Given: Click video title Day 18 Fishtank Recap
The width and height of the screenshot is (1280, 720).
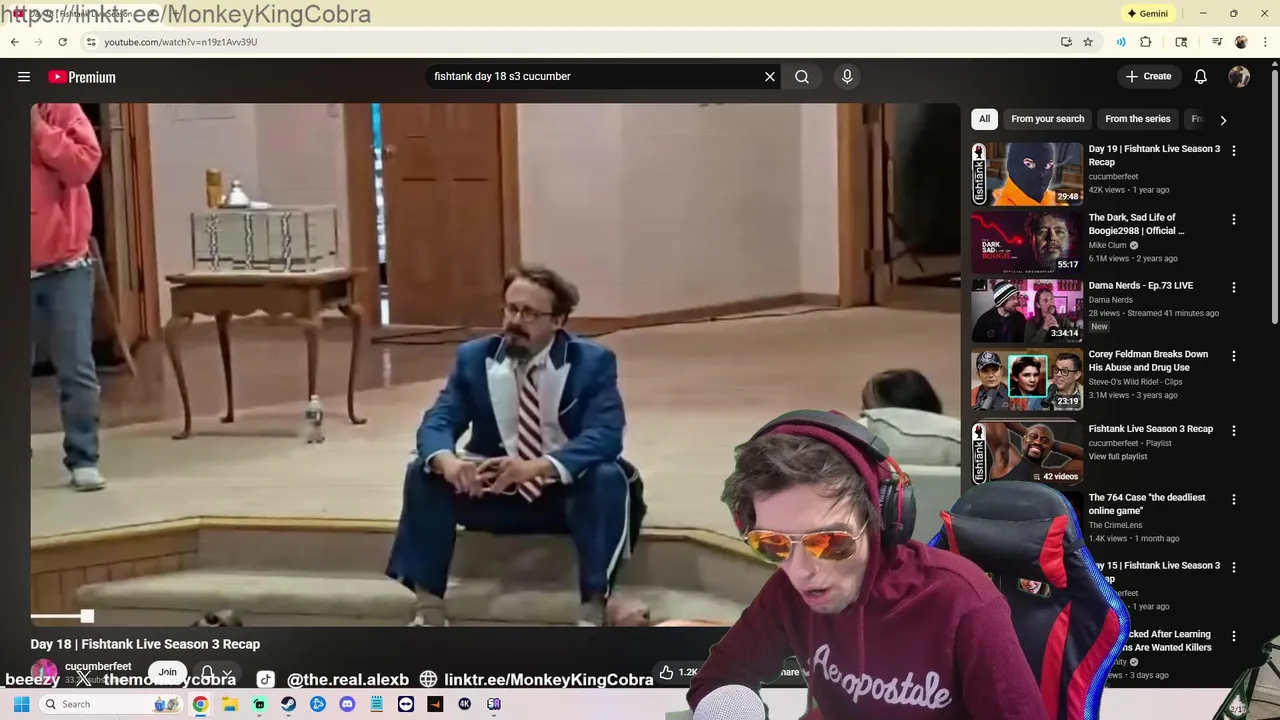Looking at the screenshot, I should click(145, 644).
